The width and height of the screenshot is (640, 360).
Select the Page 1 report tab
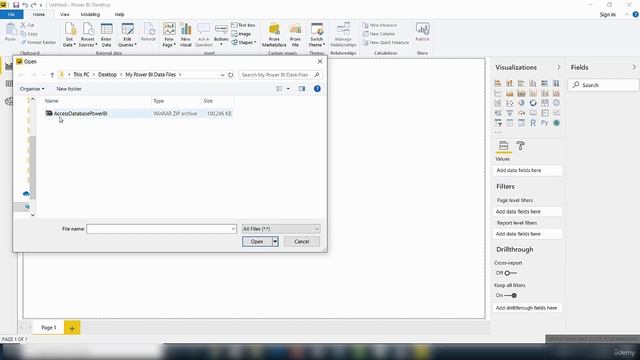coord(49,328)
